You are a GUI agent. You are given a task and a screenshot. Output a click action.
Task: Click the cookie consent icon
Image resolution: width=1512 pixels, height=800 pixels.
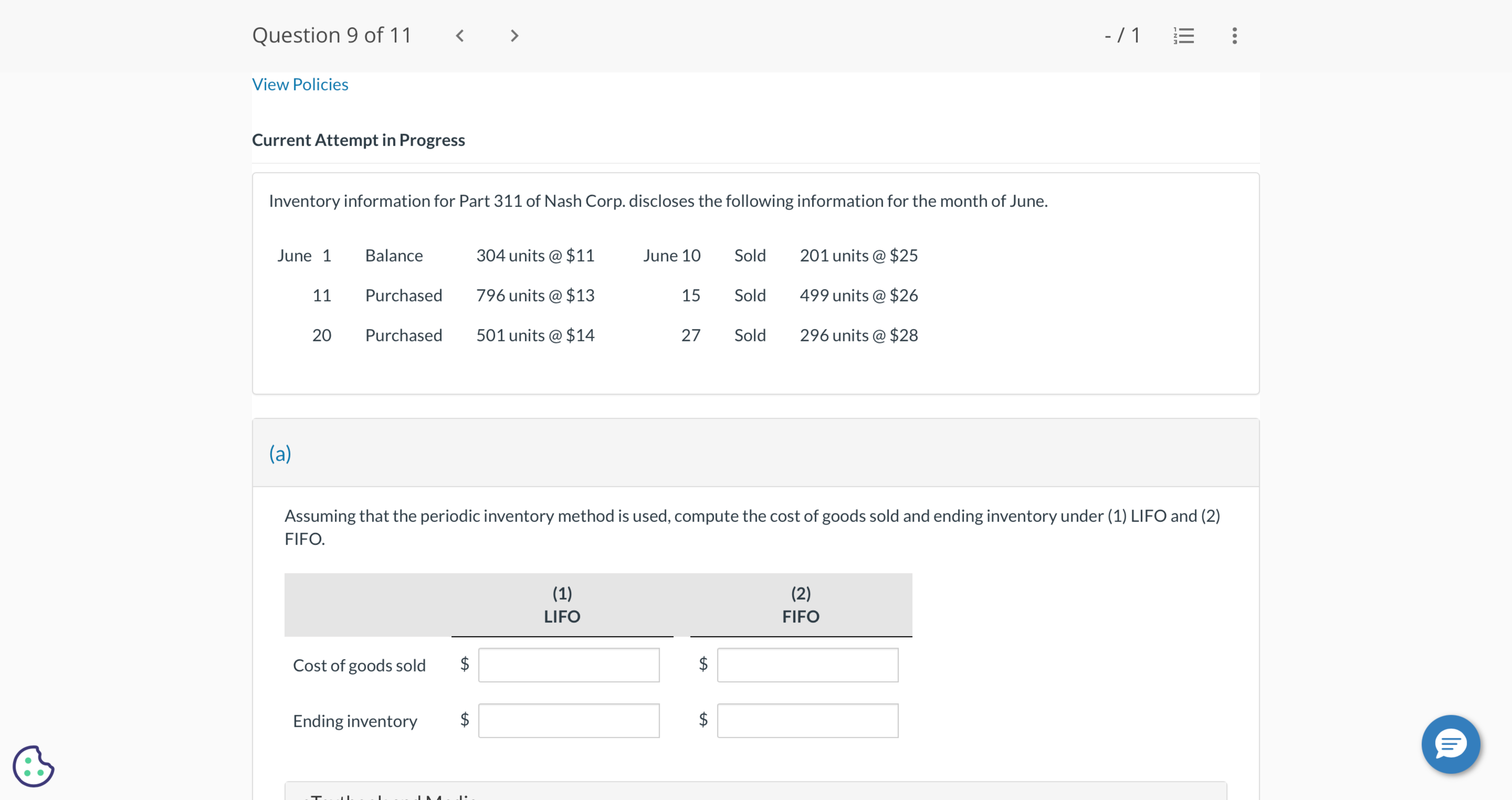(x=33, y=765)
